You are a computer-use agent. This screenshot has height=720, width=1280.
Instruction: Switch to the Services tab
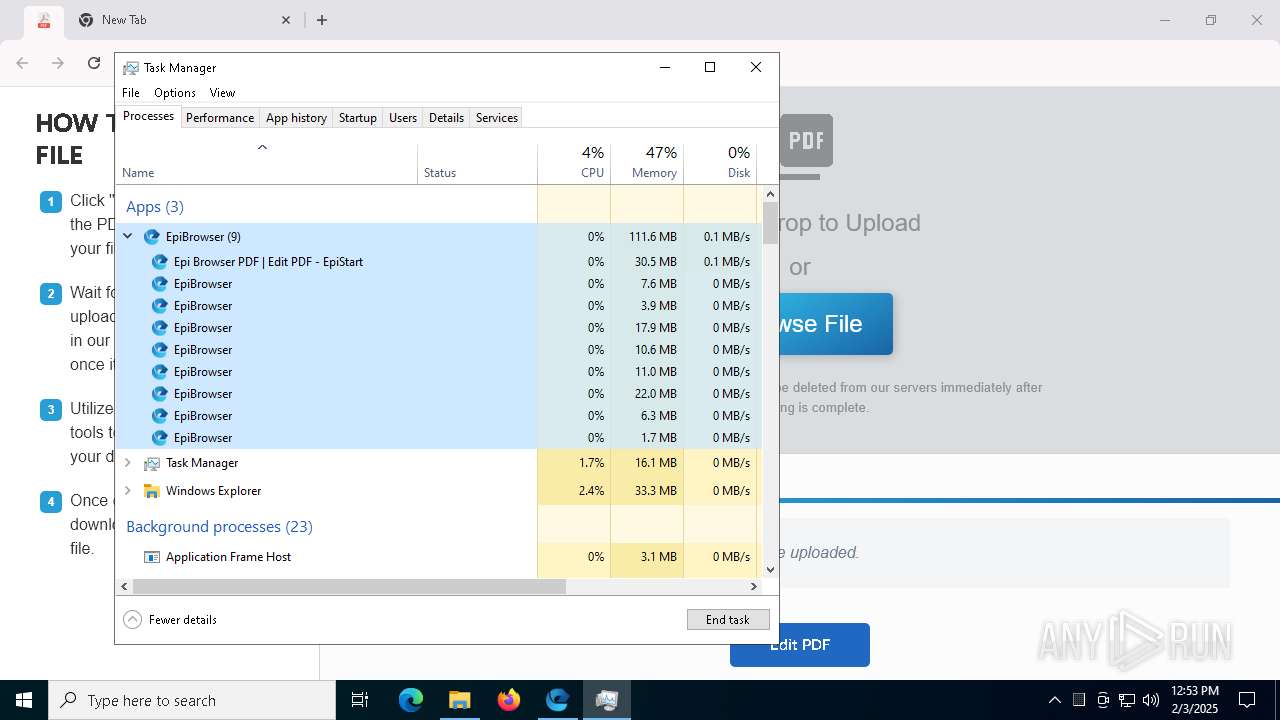point(497,118)
